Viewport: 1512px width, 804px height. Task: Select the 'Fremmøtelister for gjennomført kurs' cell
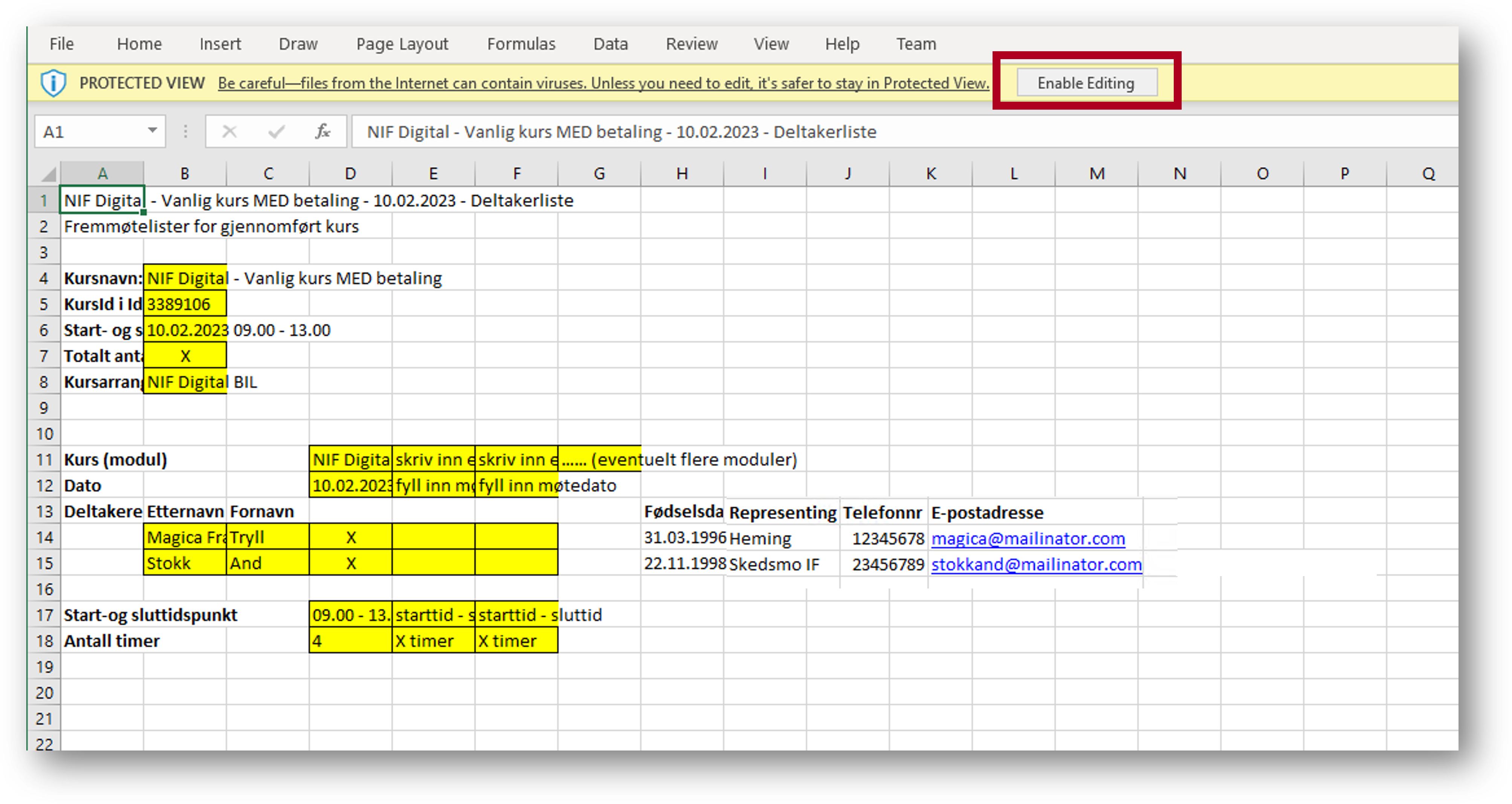click(x=102, y=226)
